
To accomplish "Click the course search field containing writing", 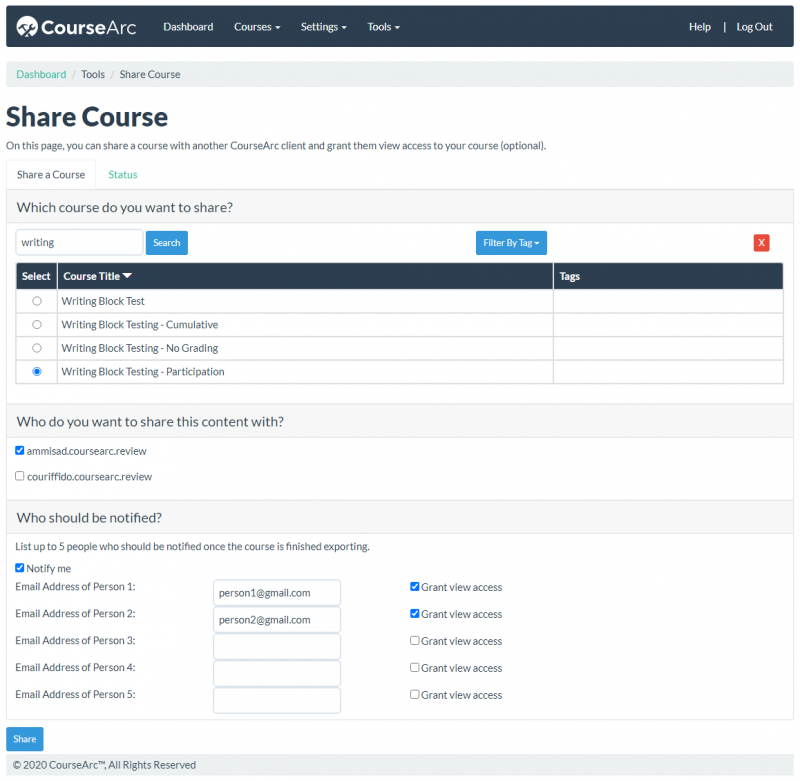I will [x=79, y=242].
